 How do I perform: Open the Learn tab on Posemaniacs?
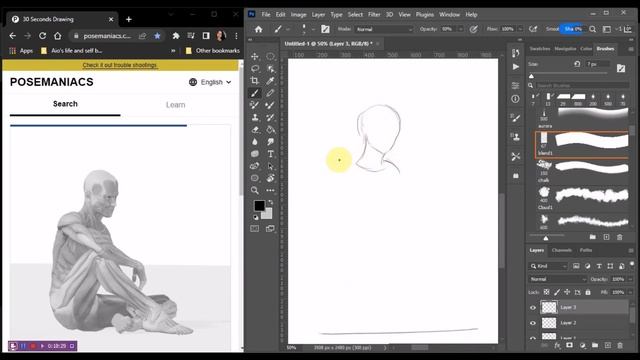coord(176,105)
